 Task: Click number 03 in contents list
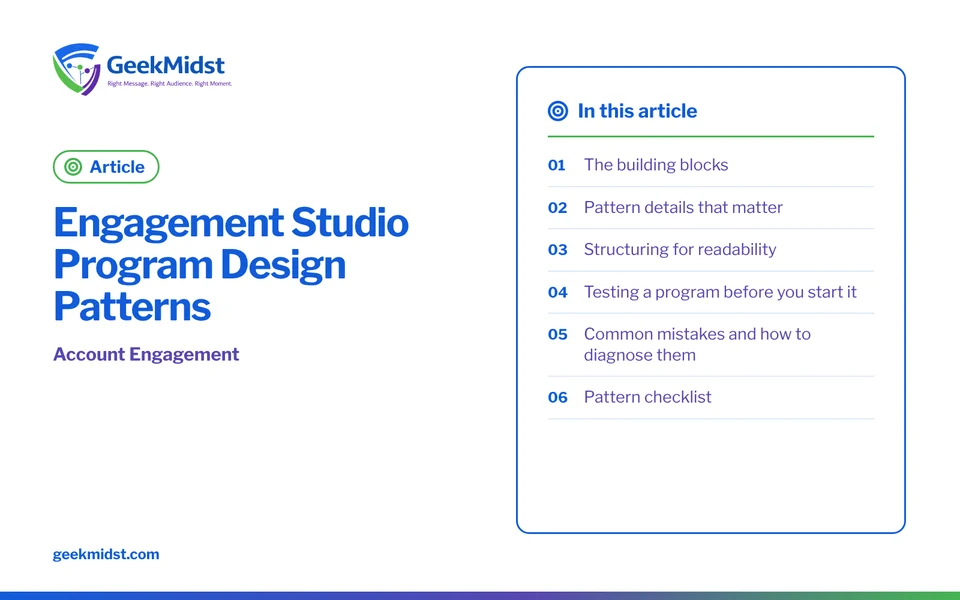[558, 250]
